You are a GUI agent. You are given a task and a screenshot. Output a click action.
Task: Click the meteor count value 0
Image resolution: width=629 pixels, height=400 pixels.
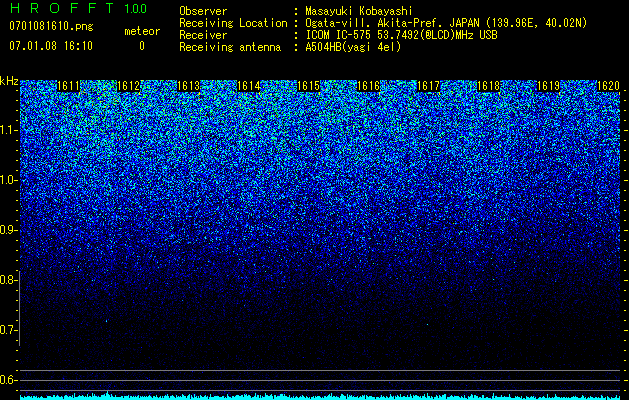pos(142,46)
